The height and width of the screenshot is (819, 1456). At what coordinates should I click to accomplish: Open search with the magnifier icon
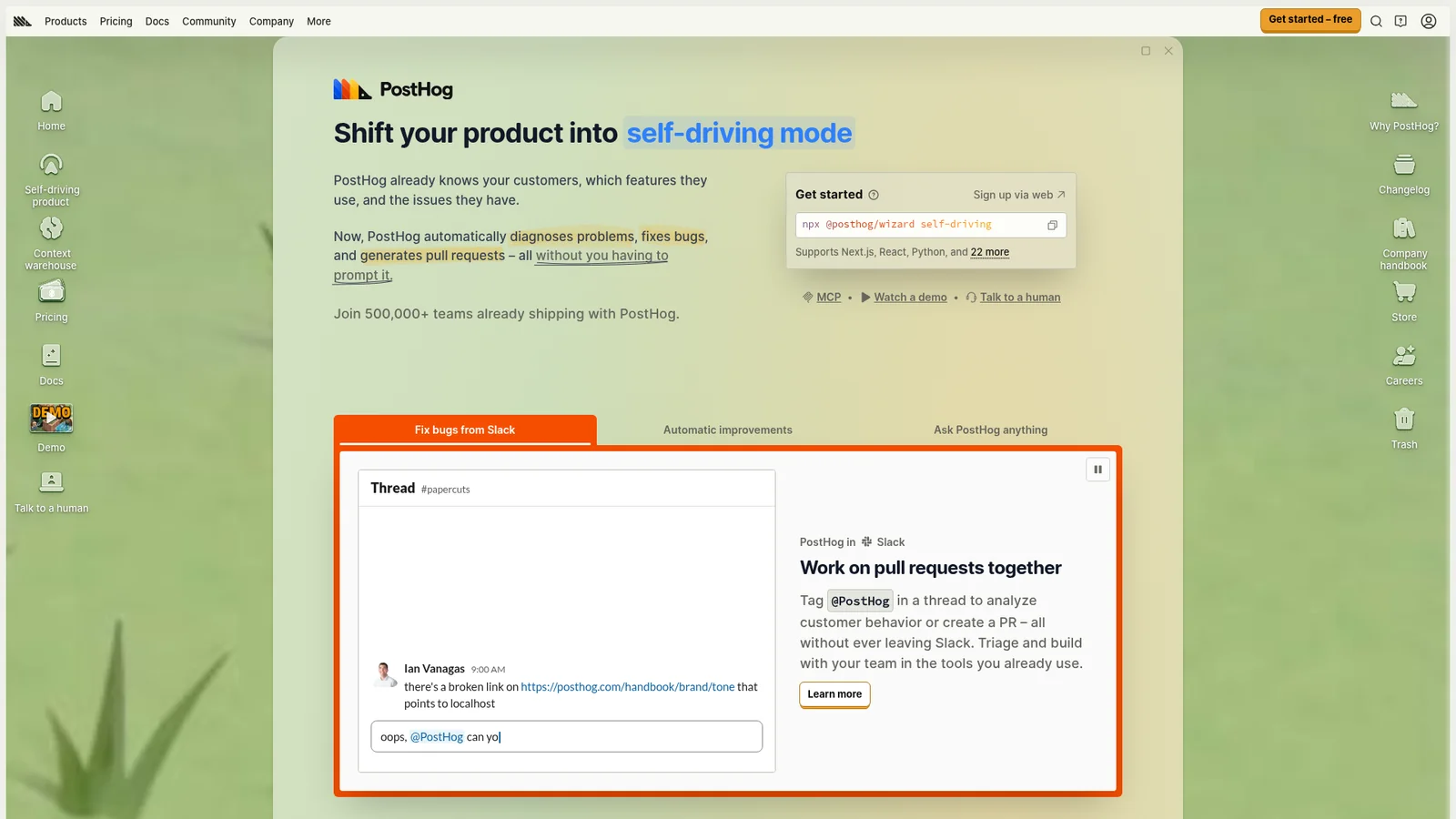pyautogui.click(x=1376, y=21)
